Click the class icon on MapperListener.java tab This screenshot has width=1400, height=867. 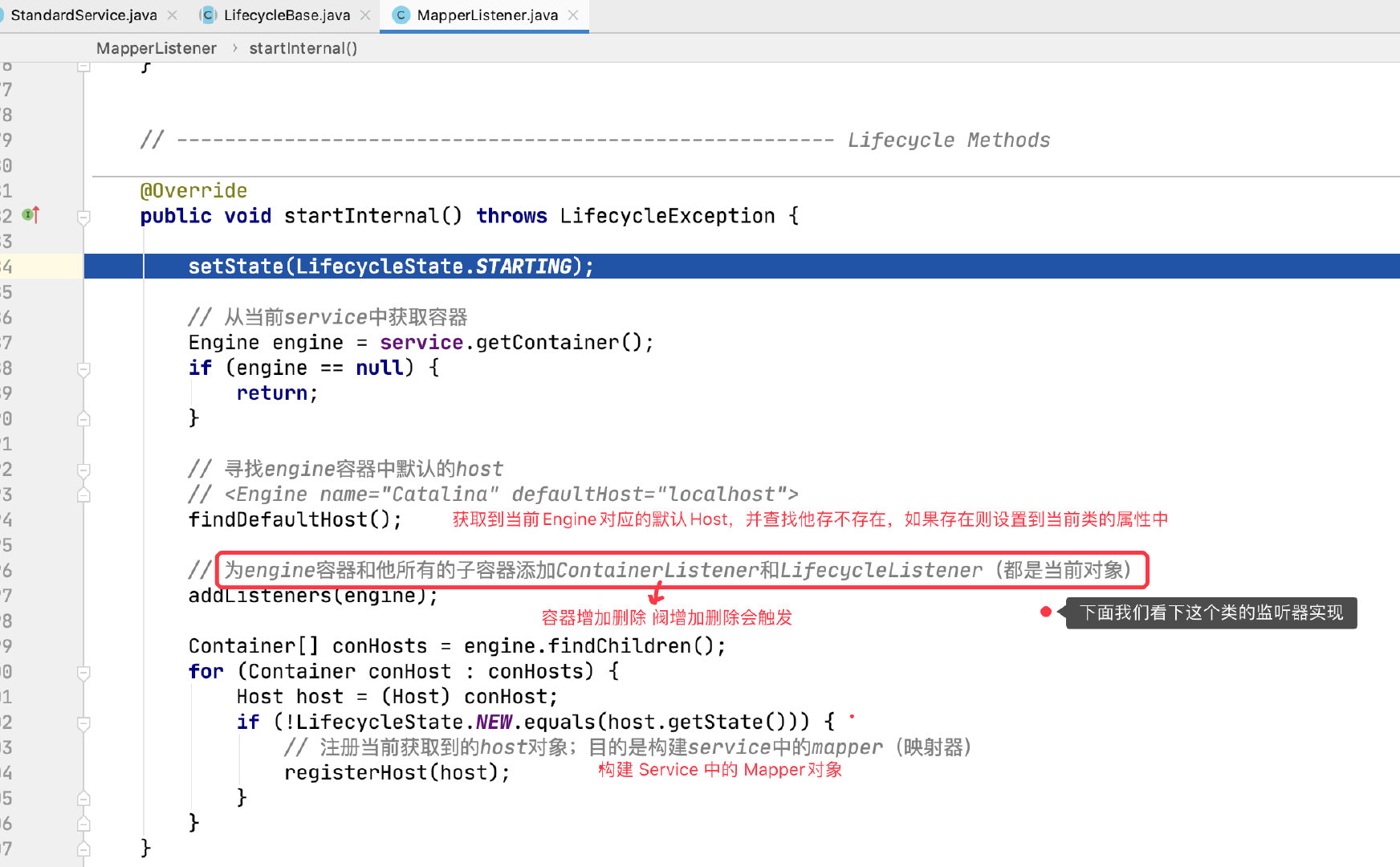point(401,15)
